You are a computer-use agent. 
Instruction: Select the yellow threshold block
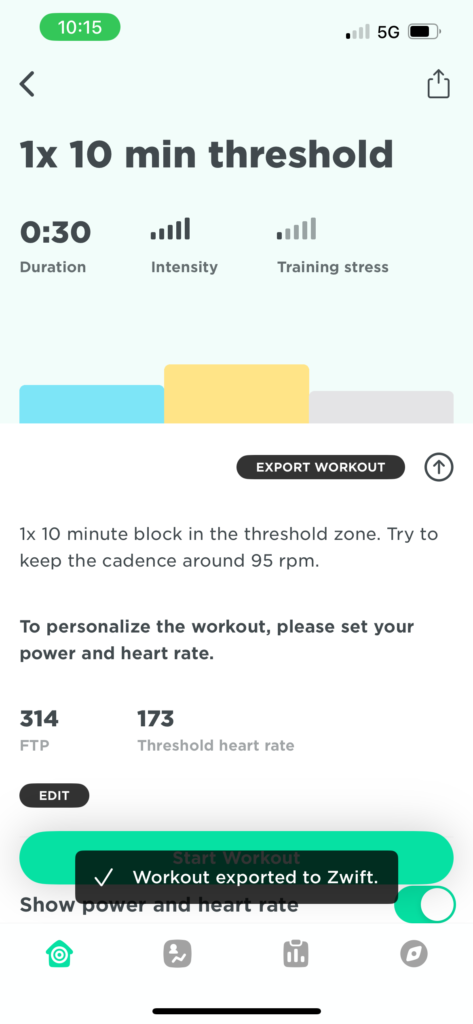tap(236, 394)
